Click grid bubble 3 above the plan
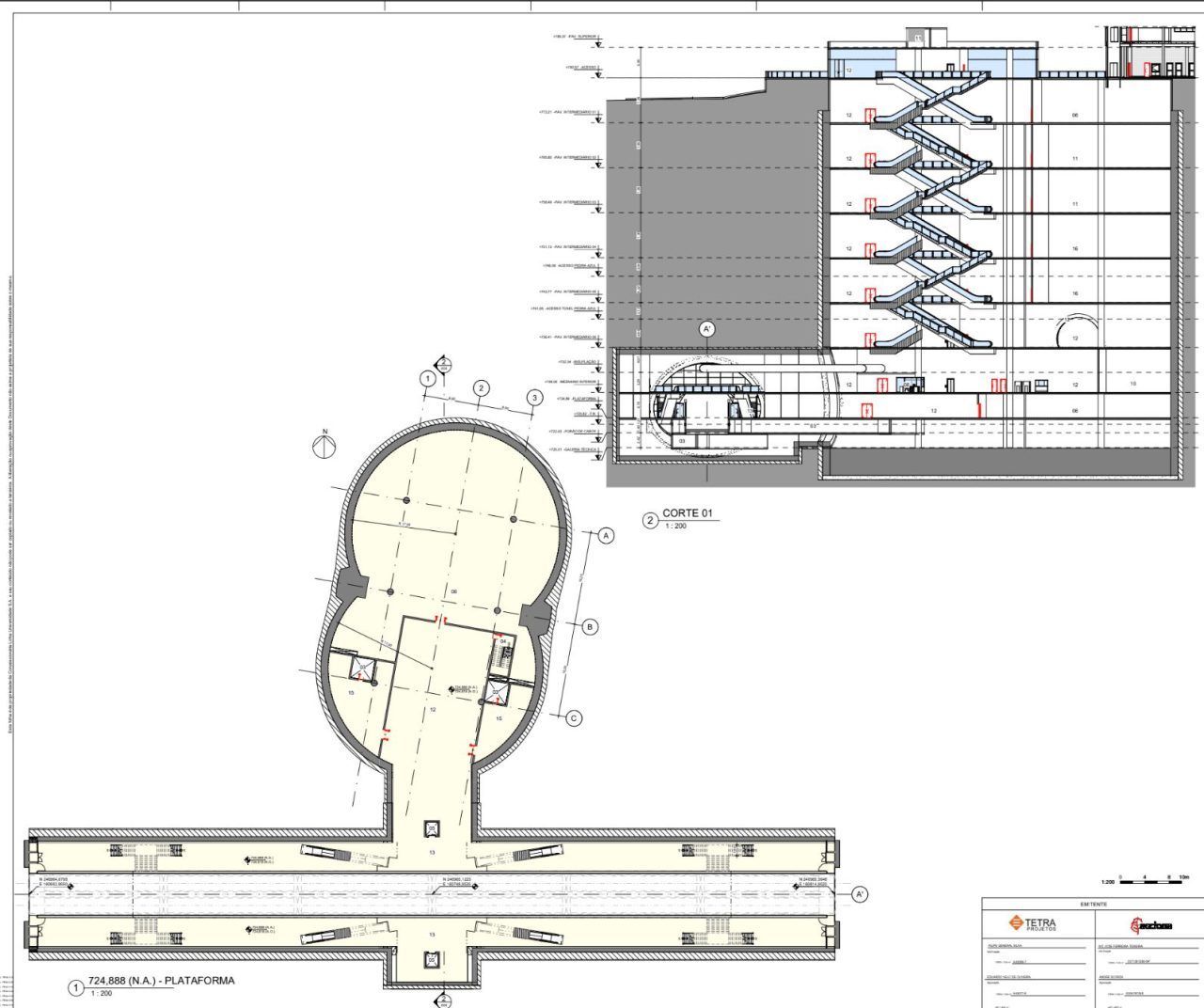1204x1008 pixels. pyautogui.click(x=534, y=397)
